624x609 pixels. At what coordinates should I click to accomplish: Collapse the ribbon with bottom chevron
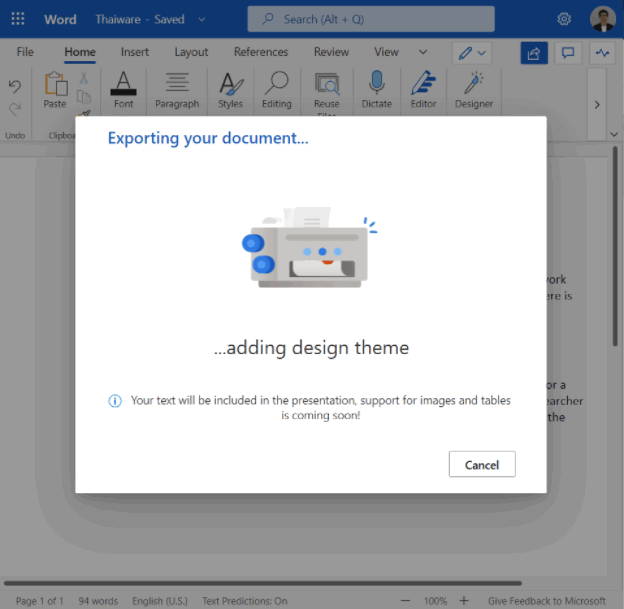point(614,135)
